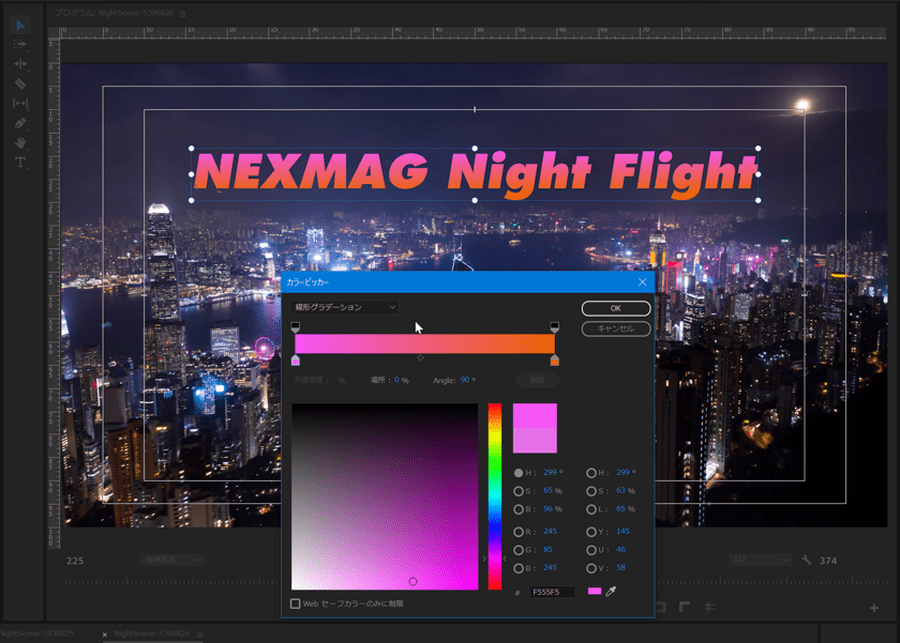Select the V radio button
900x643 pixels.
click(x=591, y=568)
